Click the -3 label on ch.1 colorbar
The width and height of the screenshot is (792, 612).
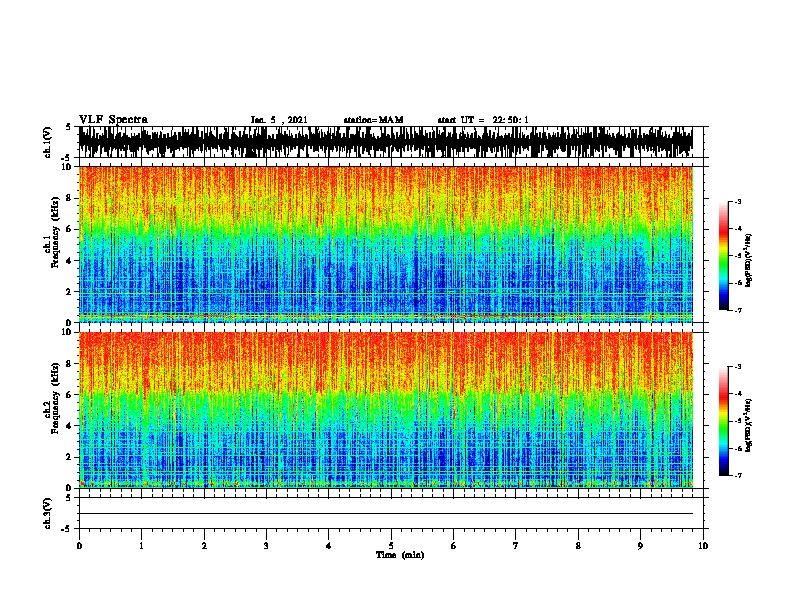(738, 201)
